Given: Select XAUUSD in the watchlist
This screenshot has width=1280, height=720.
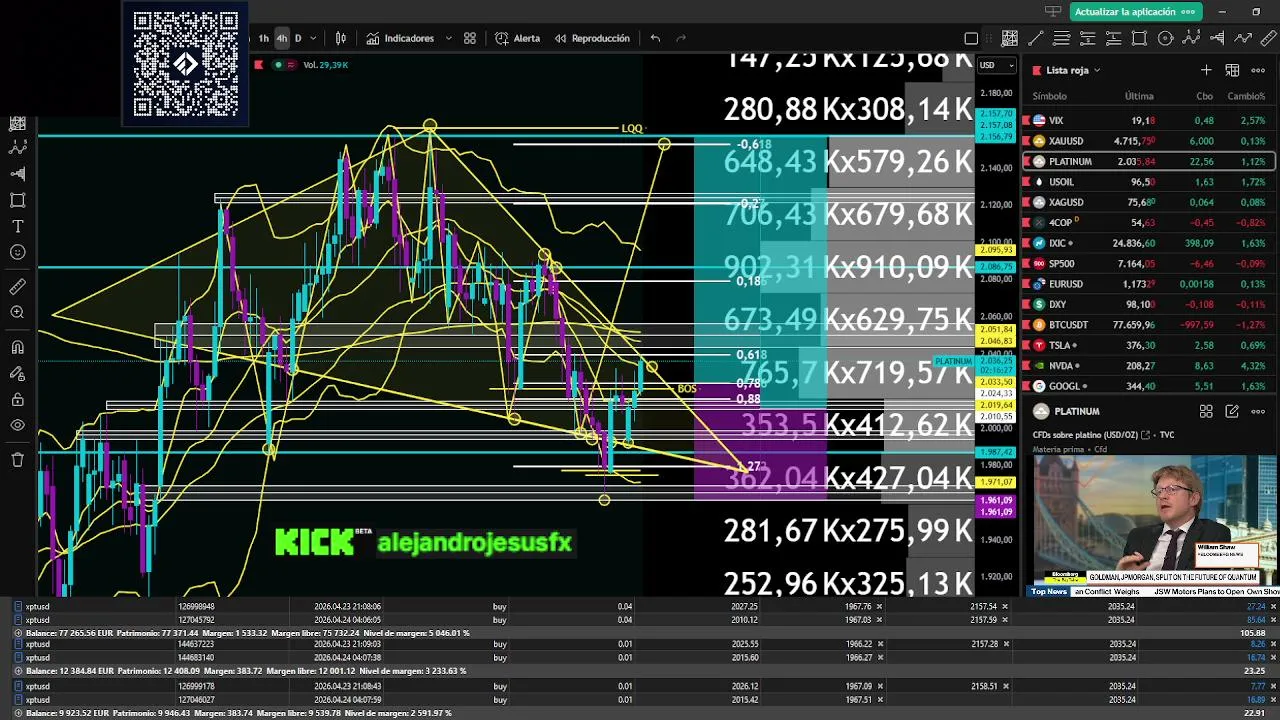Looking at the screenshot, I should click(1147, 141).
